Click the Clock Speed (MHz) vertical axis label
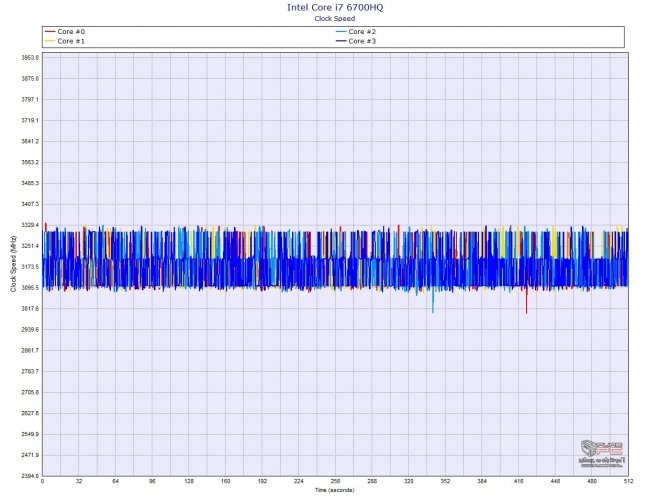This screenshot has width=670, height=502. [13, 264]
